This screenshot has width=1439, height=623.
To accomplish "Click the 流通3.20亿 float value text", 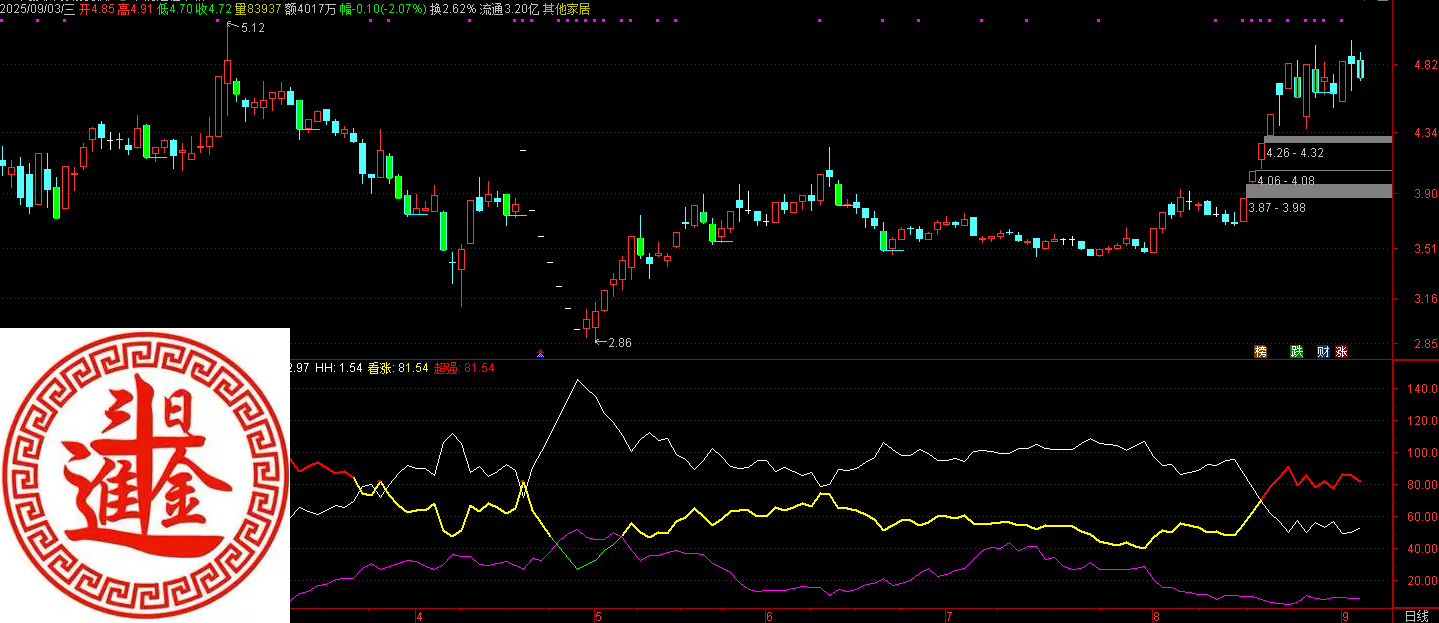I will tap(510, 9).
